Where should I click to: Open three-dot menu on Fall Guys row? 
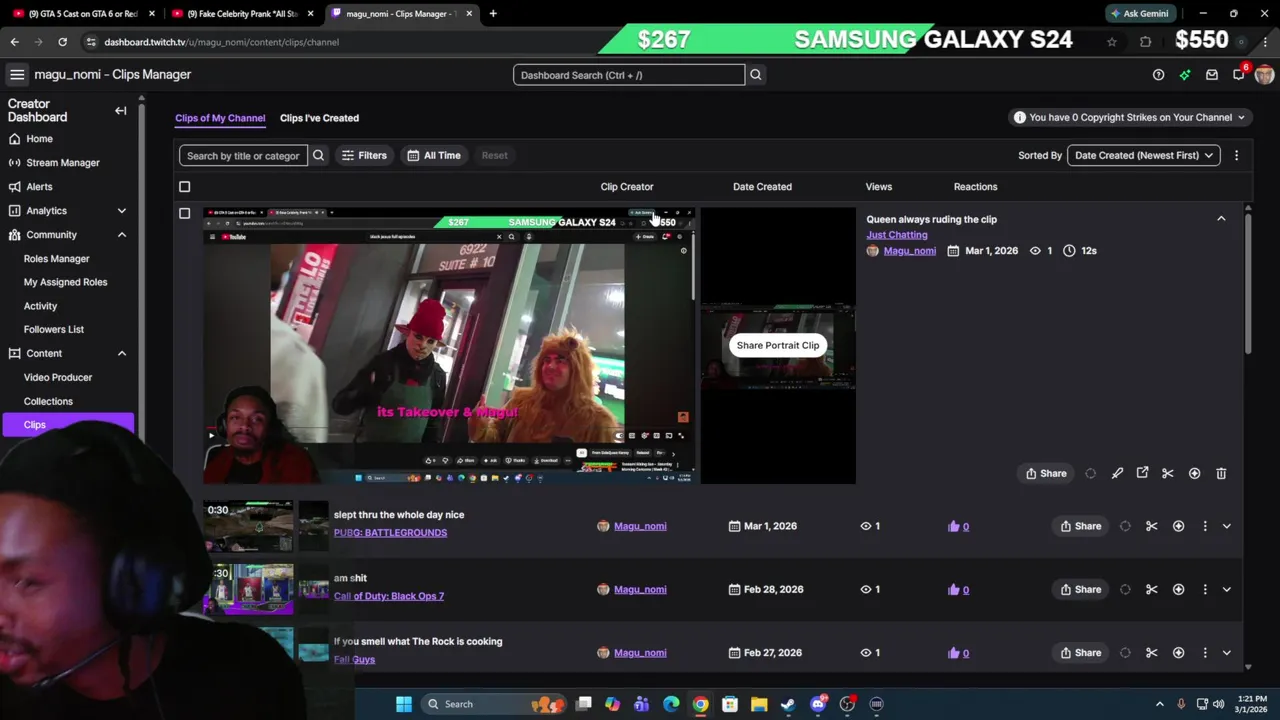click(1204, 652)
